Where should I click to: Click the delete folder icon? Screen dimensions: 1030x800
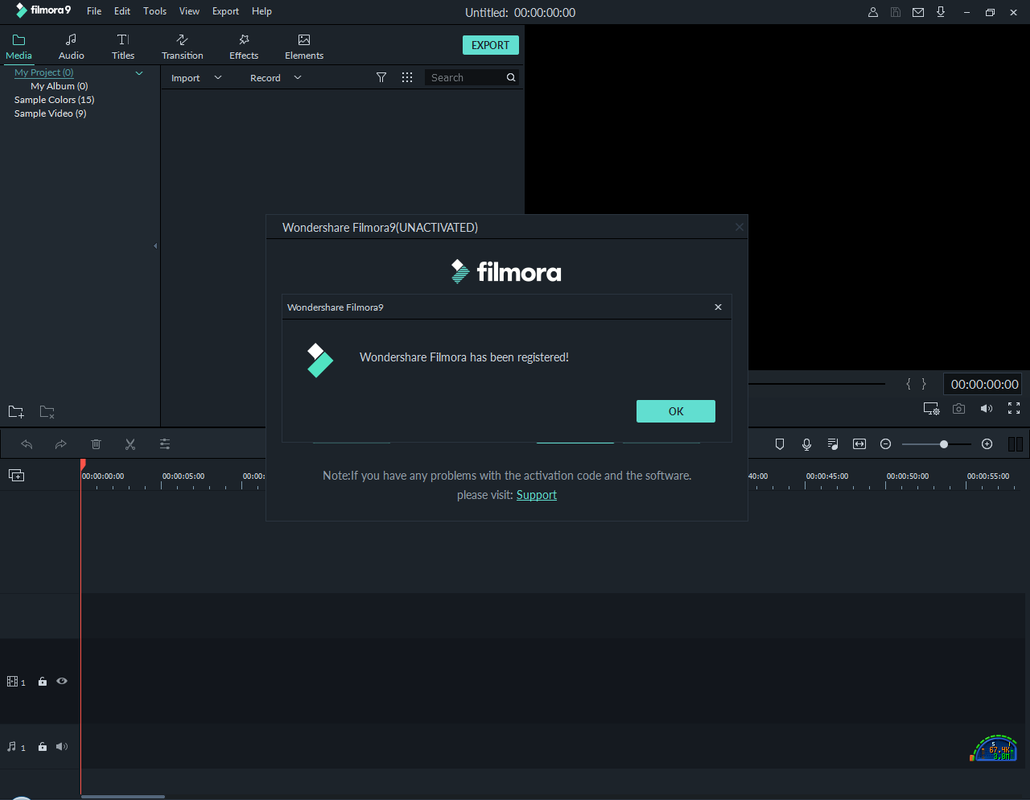pos(47,412)
